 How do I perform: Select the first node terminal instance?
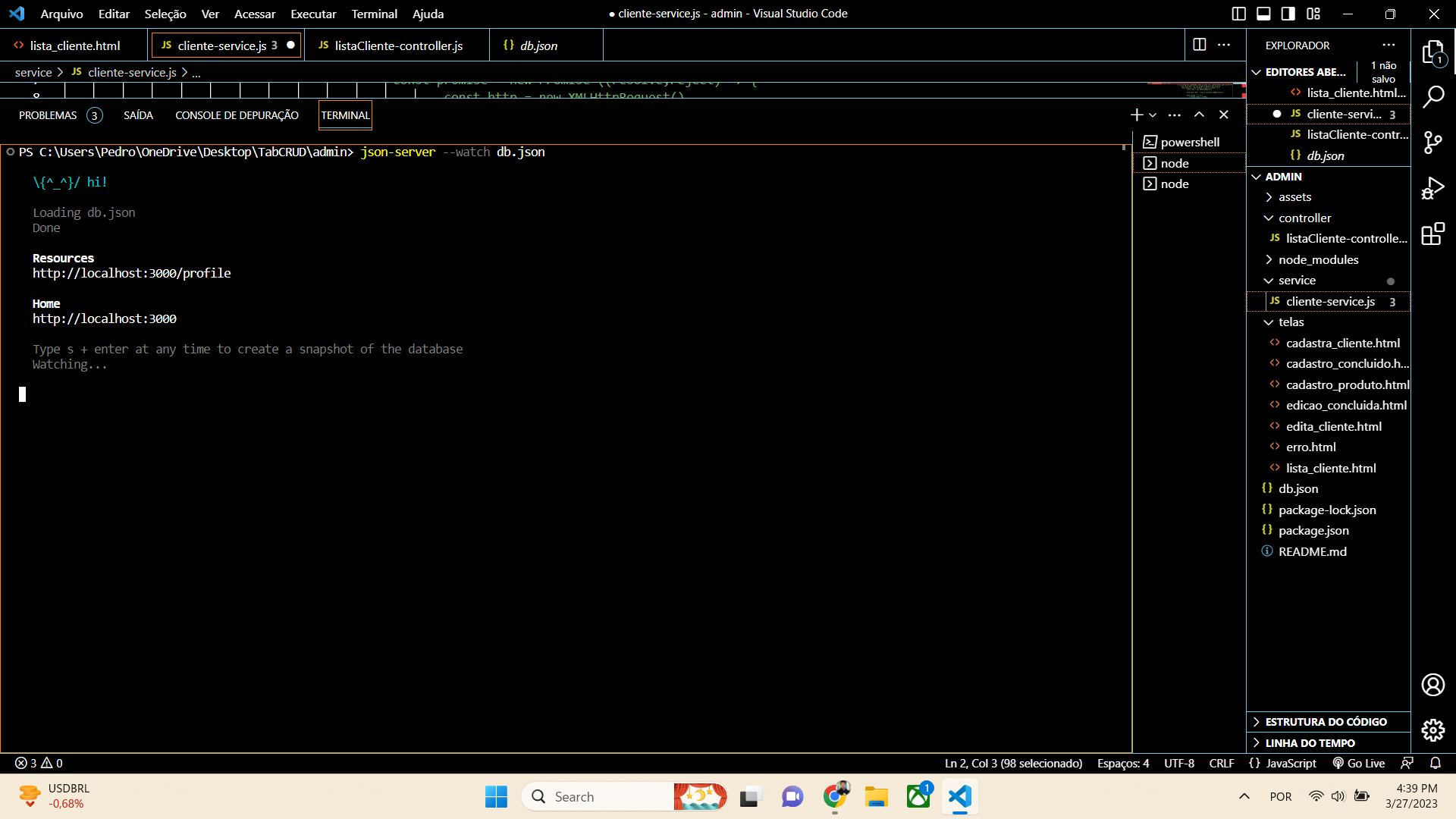pyautogui.click(x=1189, y=163)
